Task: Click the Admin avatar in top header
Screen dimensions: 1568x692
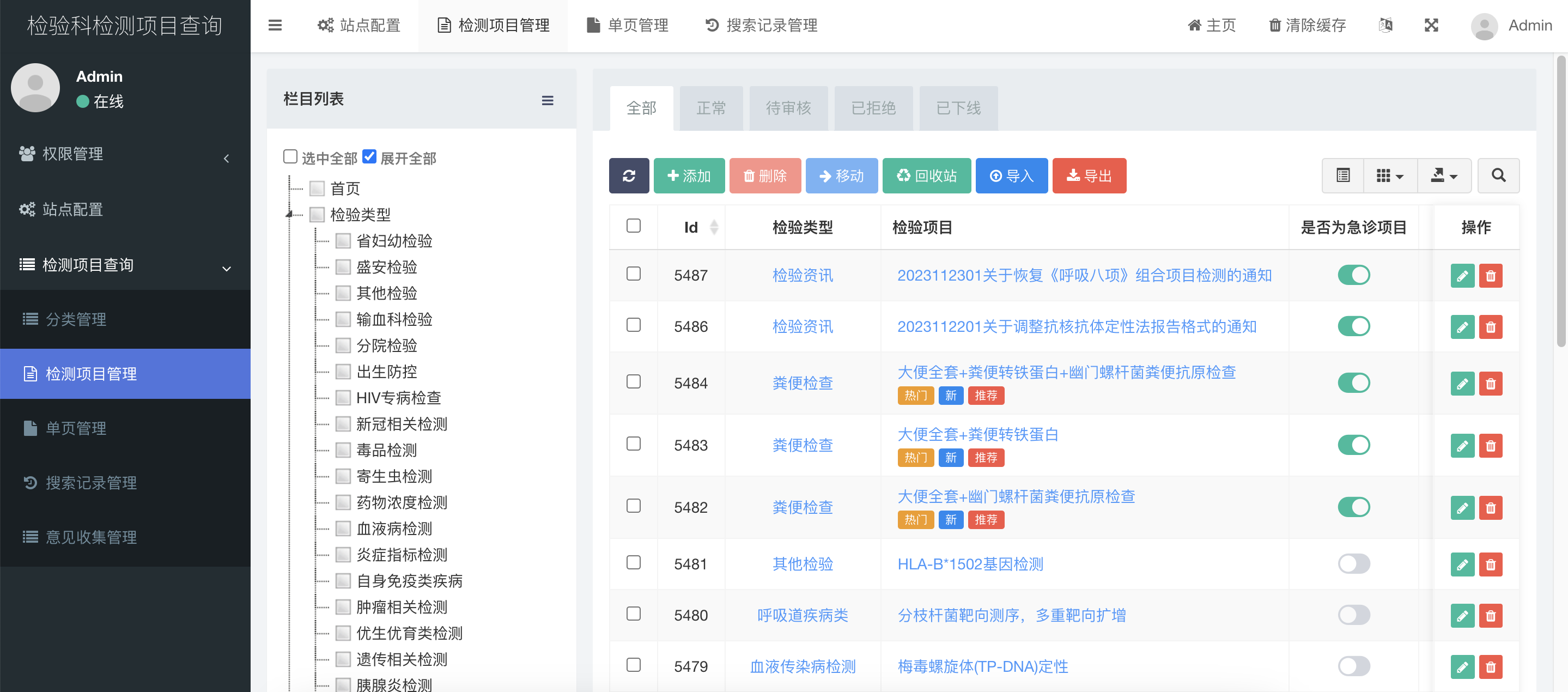Action: (x=1484, y=26)
